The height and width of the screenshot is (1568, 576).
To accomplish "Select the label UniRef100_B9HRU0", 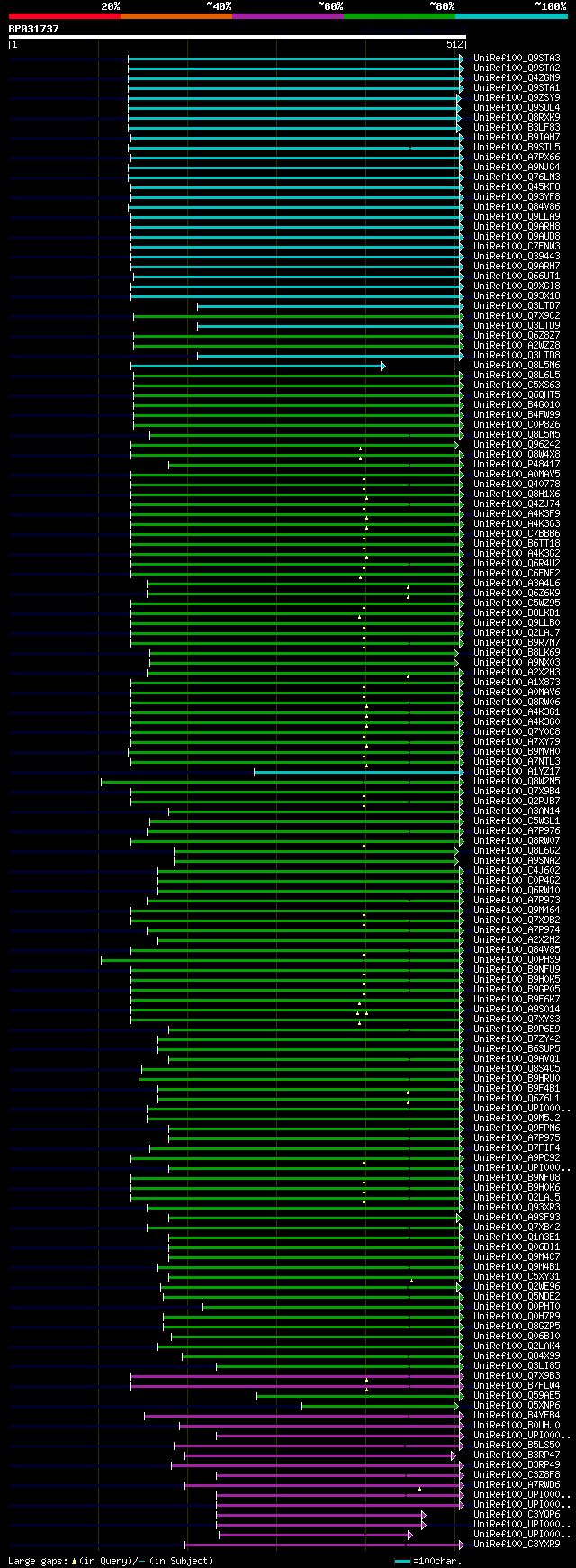I will (x=517, y=1079).
